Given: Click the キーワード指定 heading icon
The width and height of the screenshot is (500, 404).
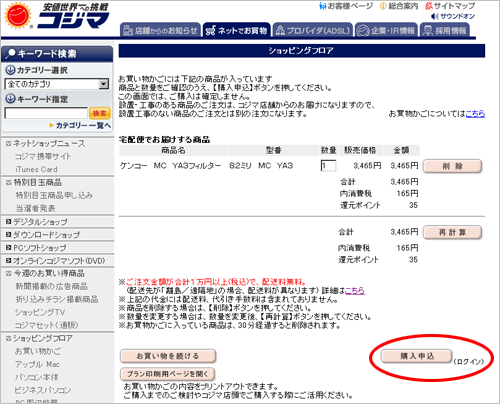Looking at the screenshot, I should 10,99.
